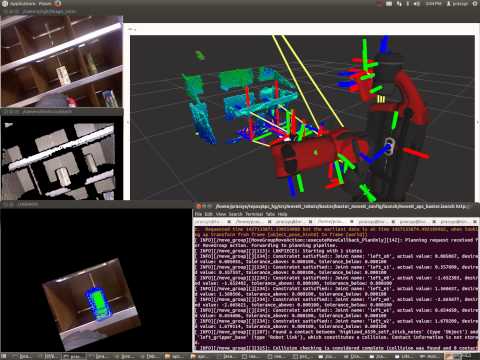Open the terminal Help menu
Image resolution: width=480 pixels, height=360 pixels.
click(282, 214)
